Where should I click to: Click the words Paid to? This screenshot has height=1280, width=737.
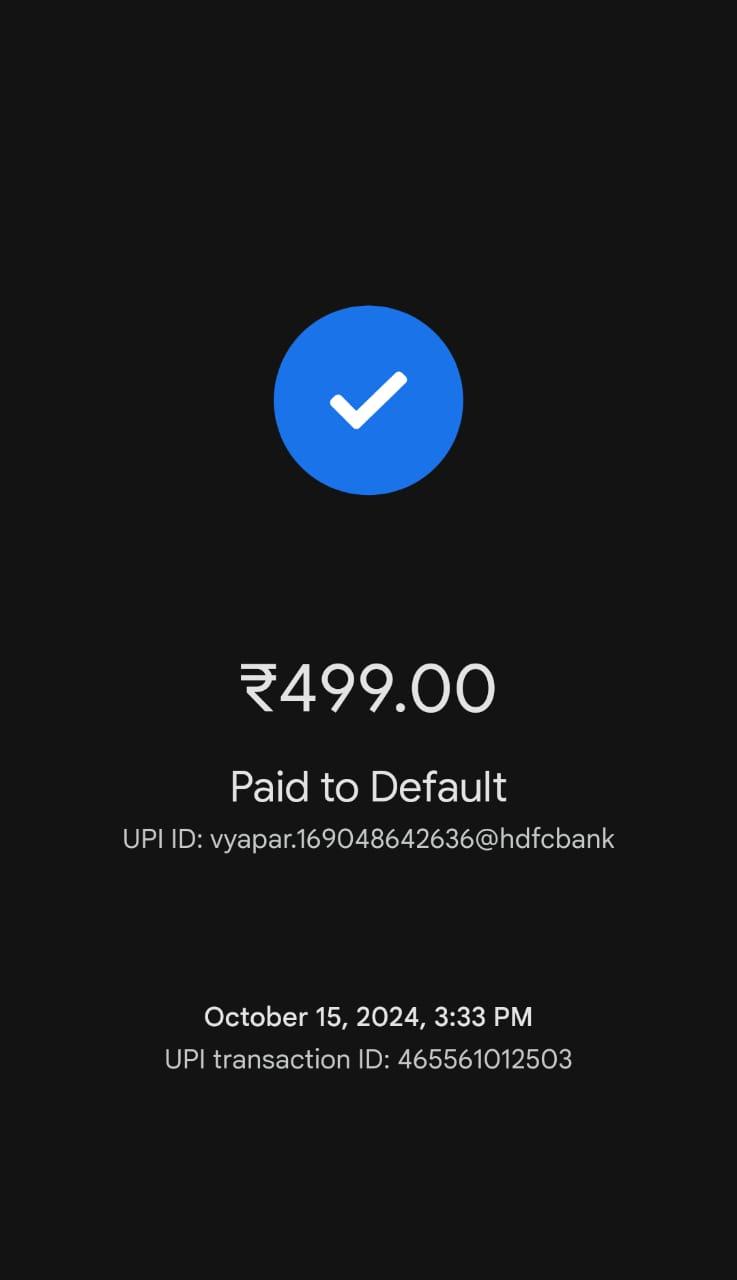pyautogui.click(x=294, y=788)
